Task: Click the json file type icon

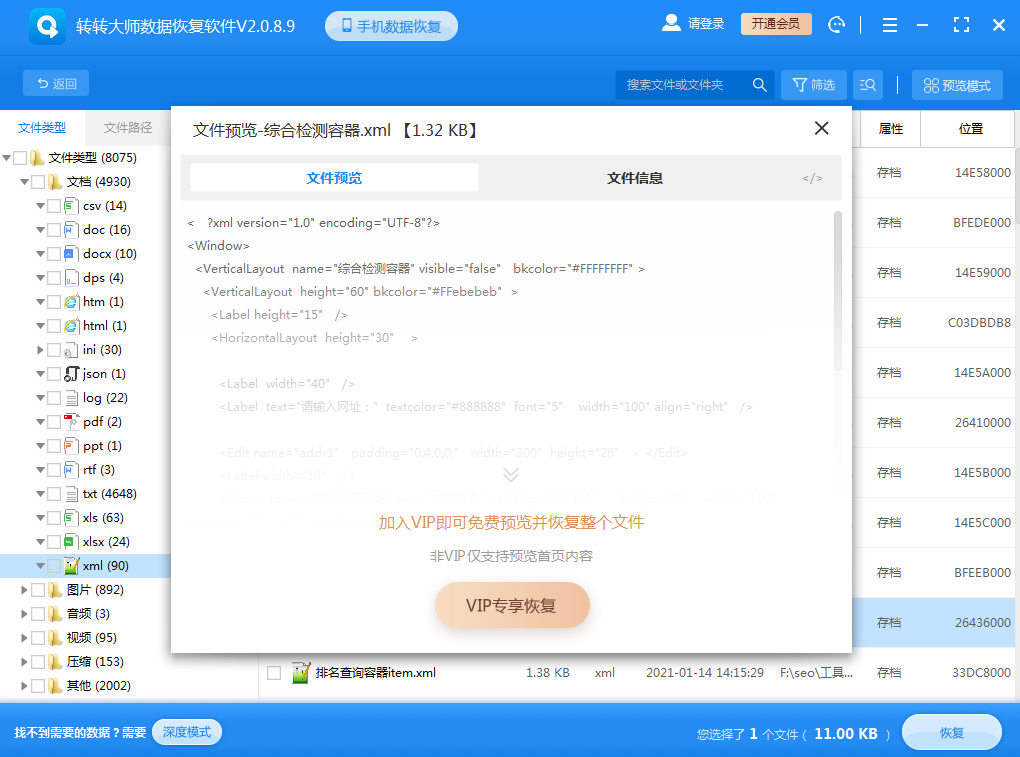Action: pos(71,374)
